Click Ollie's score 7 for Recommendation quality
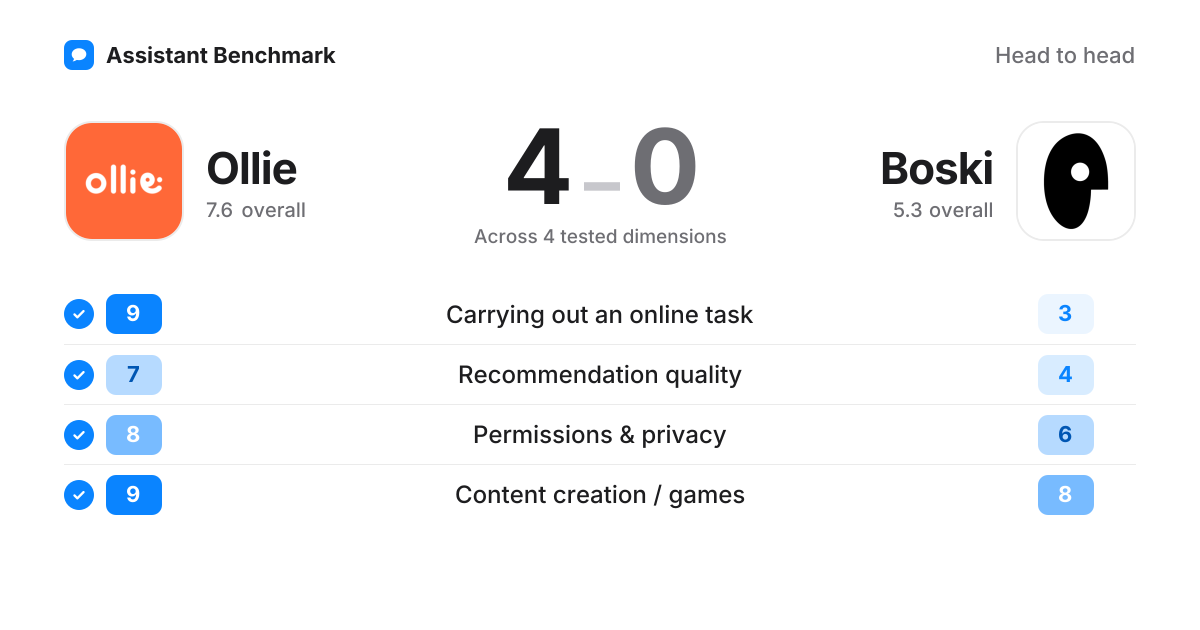 tap(134, 374)
